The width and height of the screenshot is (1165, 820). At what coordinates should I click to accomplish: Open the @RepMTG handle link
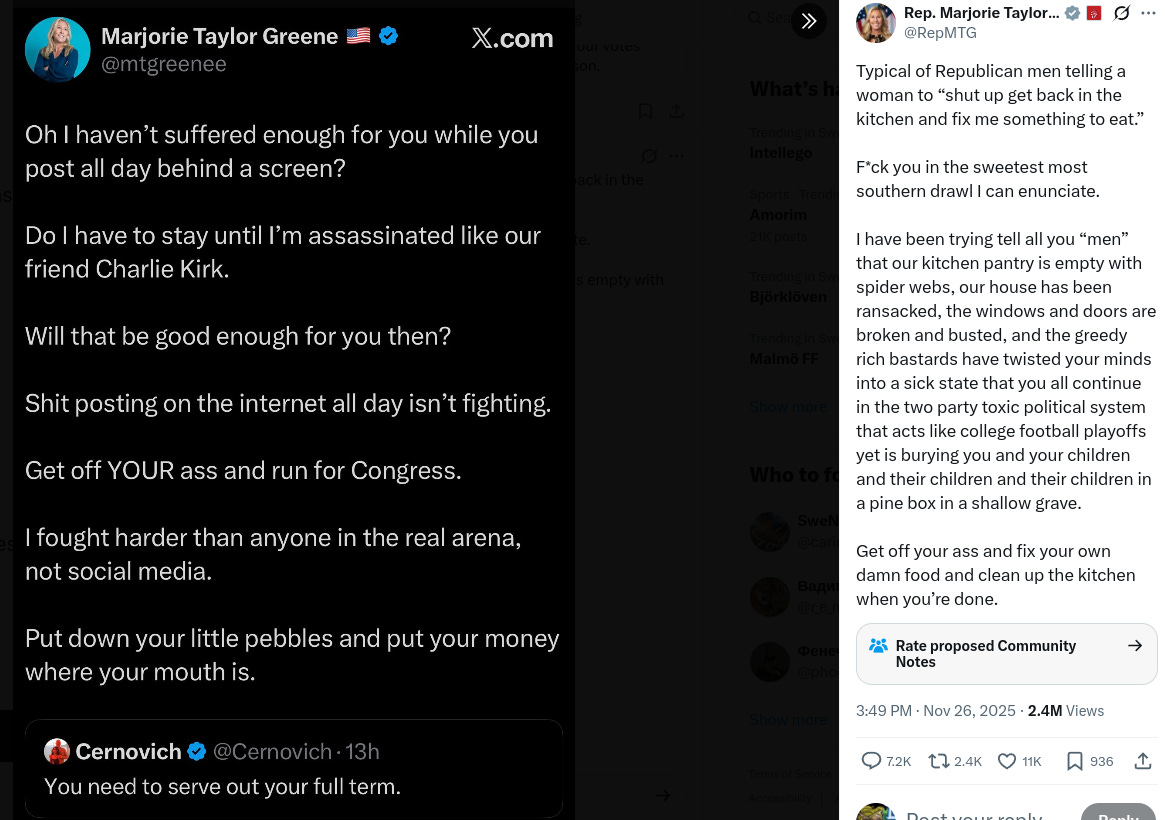point(940,33)
